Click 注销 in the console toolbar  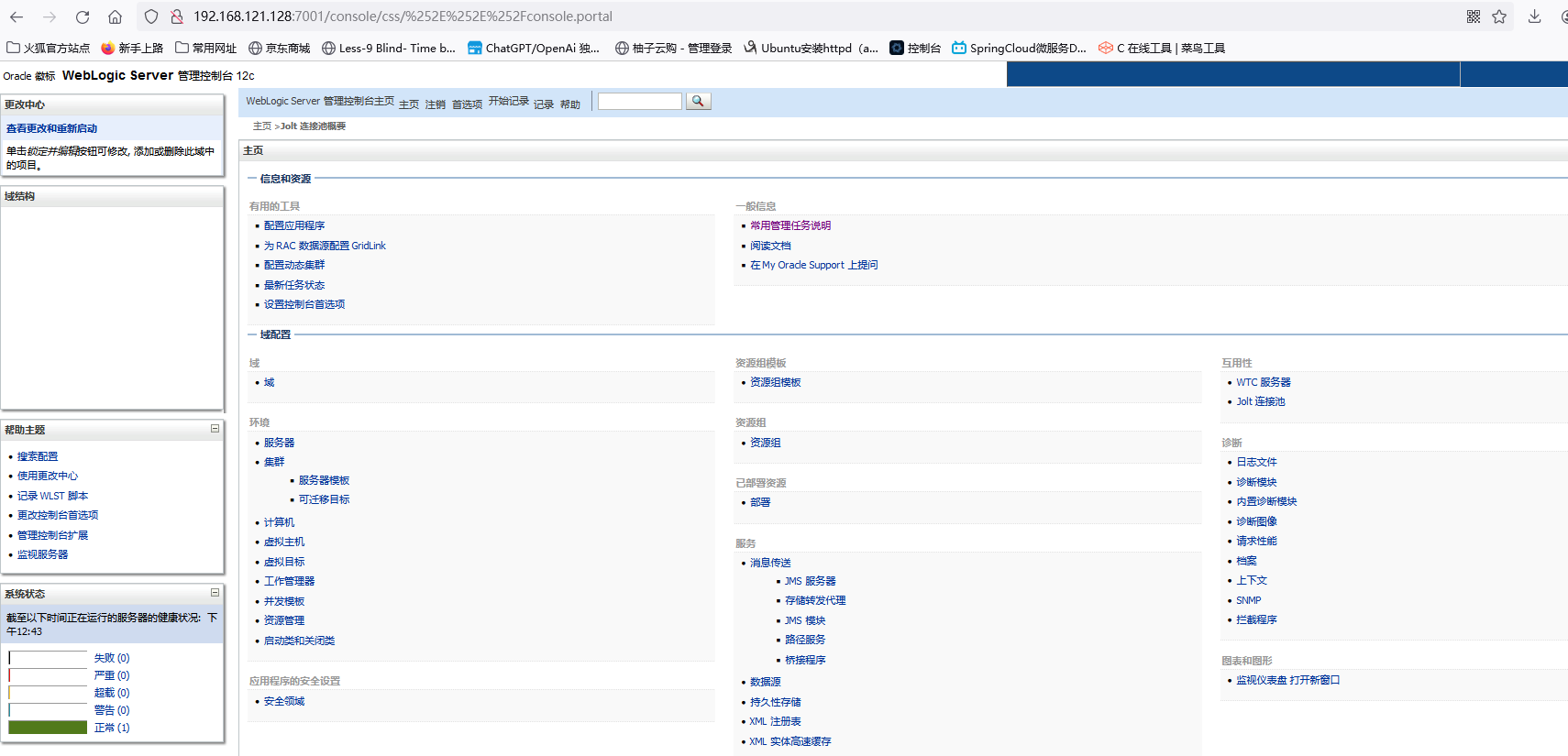point(436,104)
